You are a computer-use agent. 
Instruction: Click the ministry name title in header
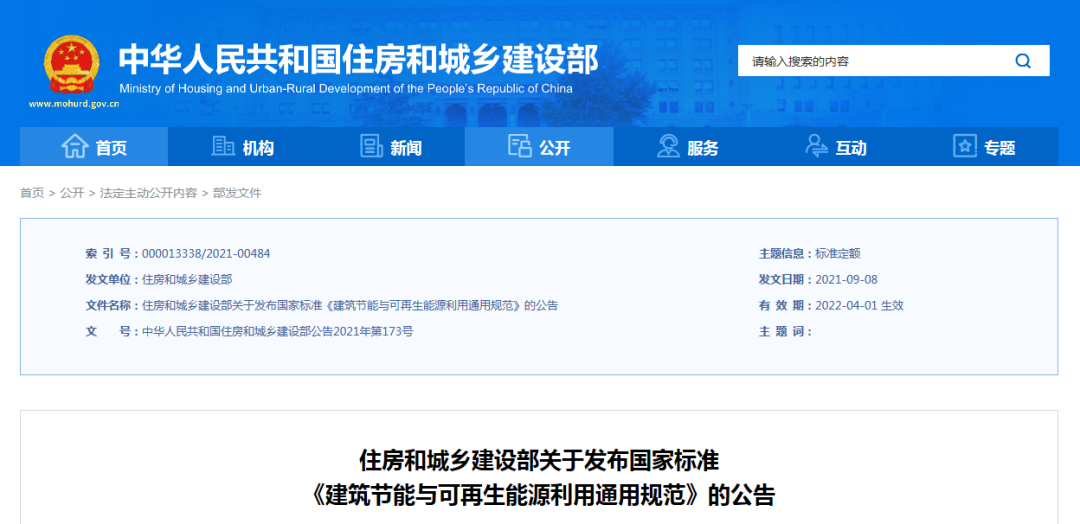click(358, 60)
